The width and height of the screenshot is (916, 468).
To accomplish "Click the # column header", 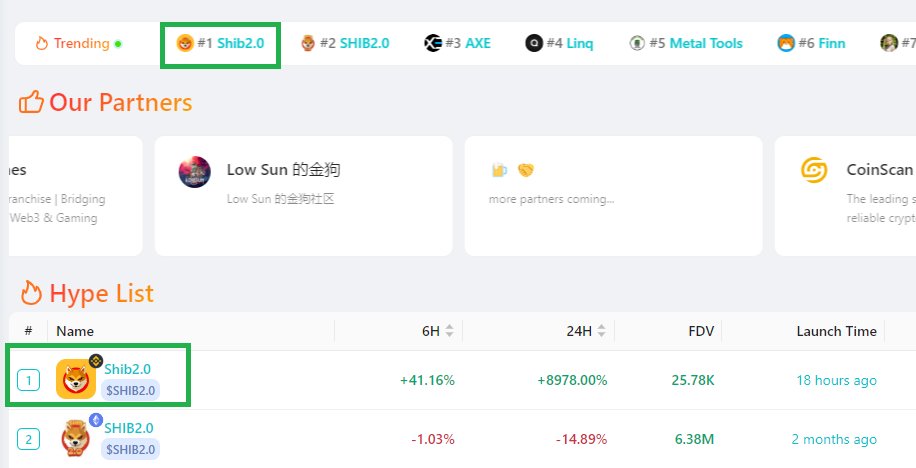I will 28,331.
